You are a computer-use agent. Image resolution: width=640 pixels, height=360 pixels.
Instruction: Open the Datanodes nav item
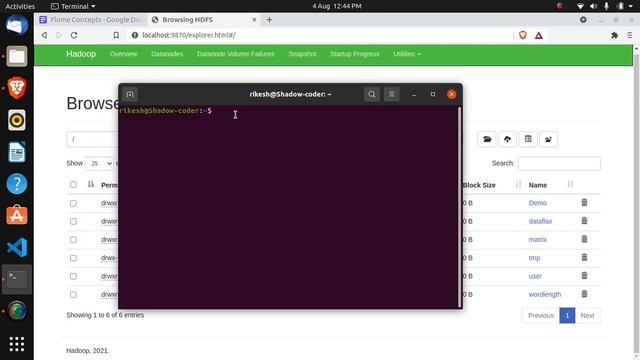167,54
